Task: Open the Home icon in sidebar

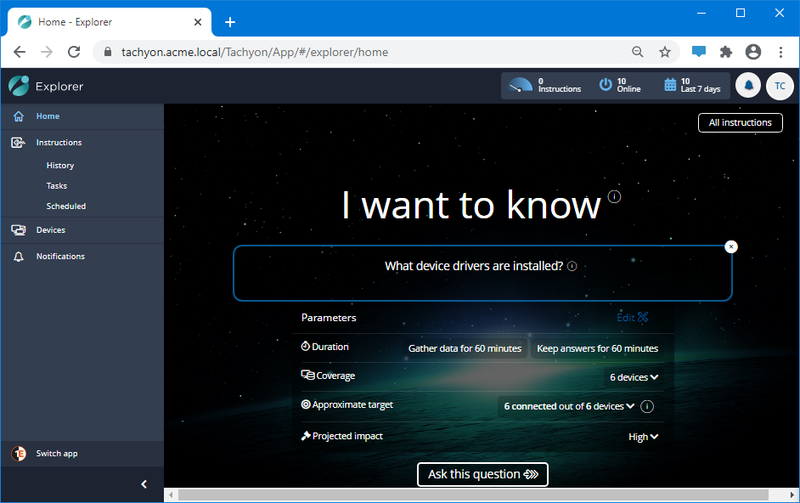Action: [x=18, y=116]
